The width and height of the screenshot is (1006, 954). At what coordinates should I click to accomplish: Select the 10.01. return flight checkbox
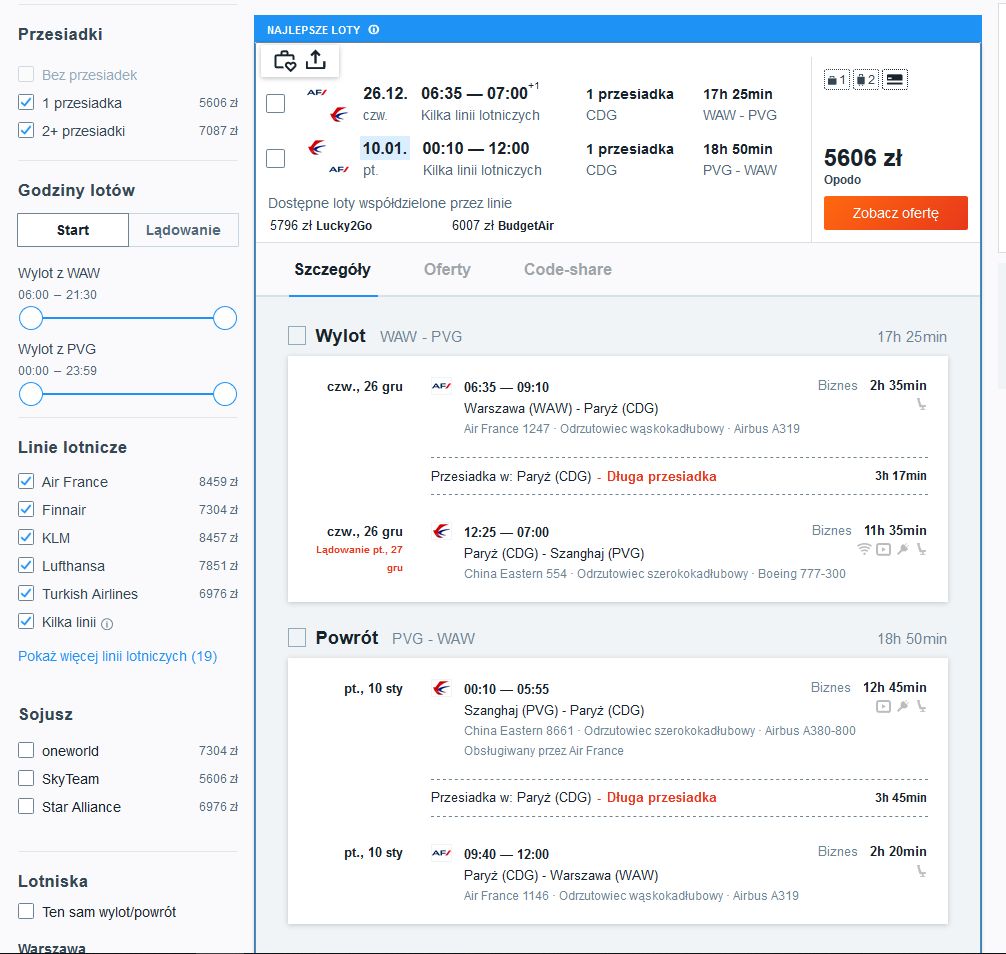click(x=275, y=158)
